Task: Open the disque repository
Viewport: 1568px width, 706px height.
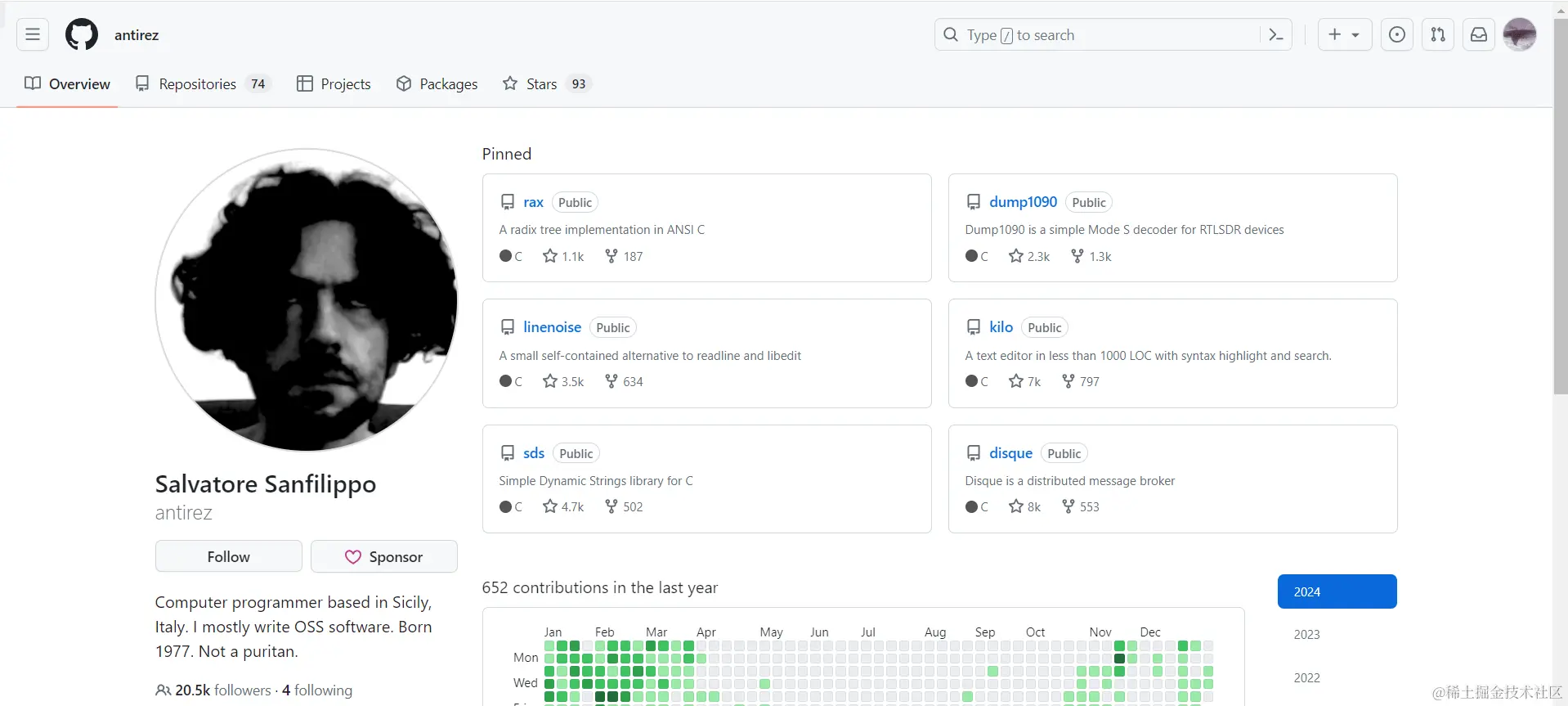Action: coord(1010,453)
